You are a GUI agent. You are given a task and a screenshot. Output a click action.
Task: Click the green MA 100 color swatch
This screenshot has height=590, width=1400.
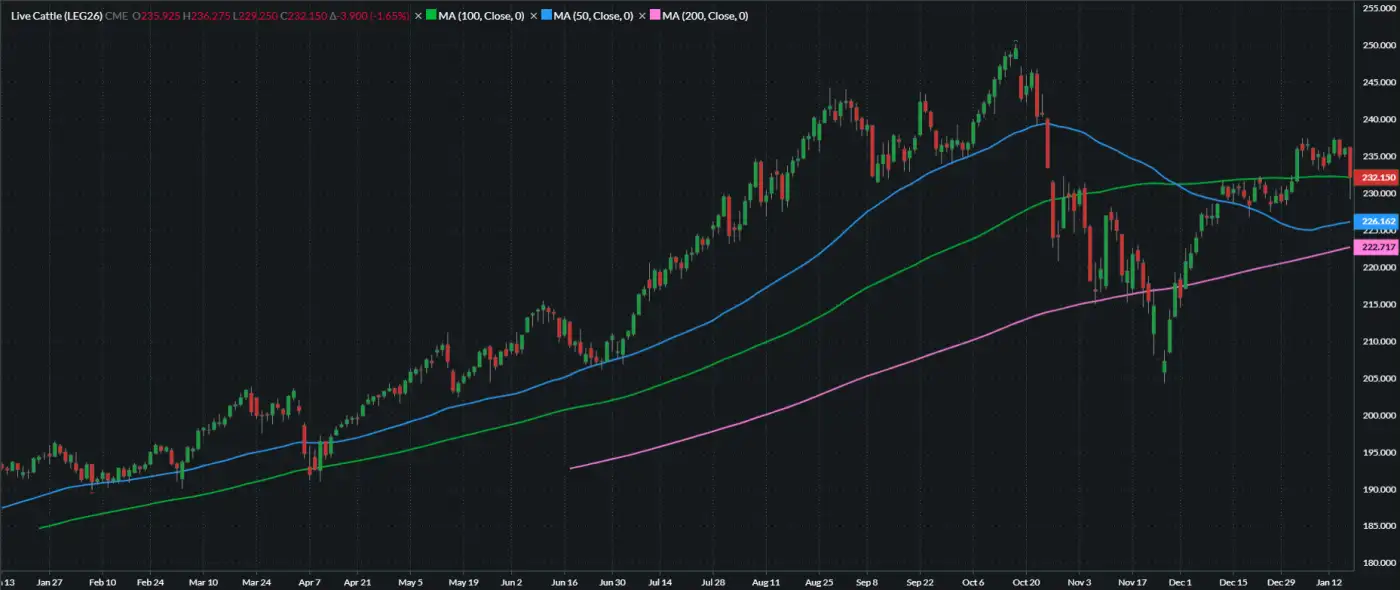(431, 16)
